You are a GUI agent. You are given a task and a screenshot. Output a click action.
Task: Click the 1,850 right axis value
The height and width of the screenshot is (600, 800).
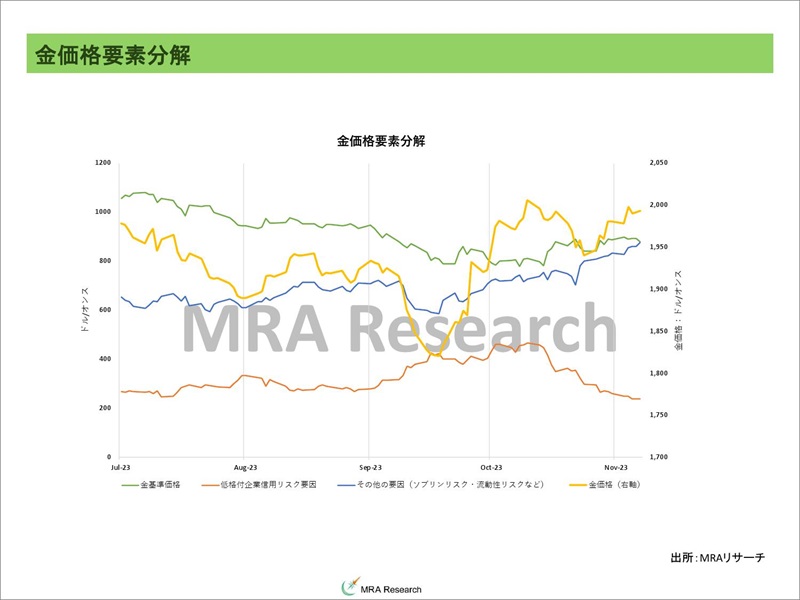click(x=659, y=331)
